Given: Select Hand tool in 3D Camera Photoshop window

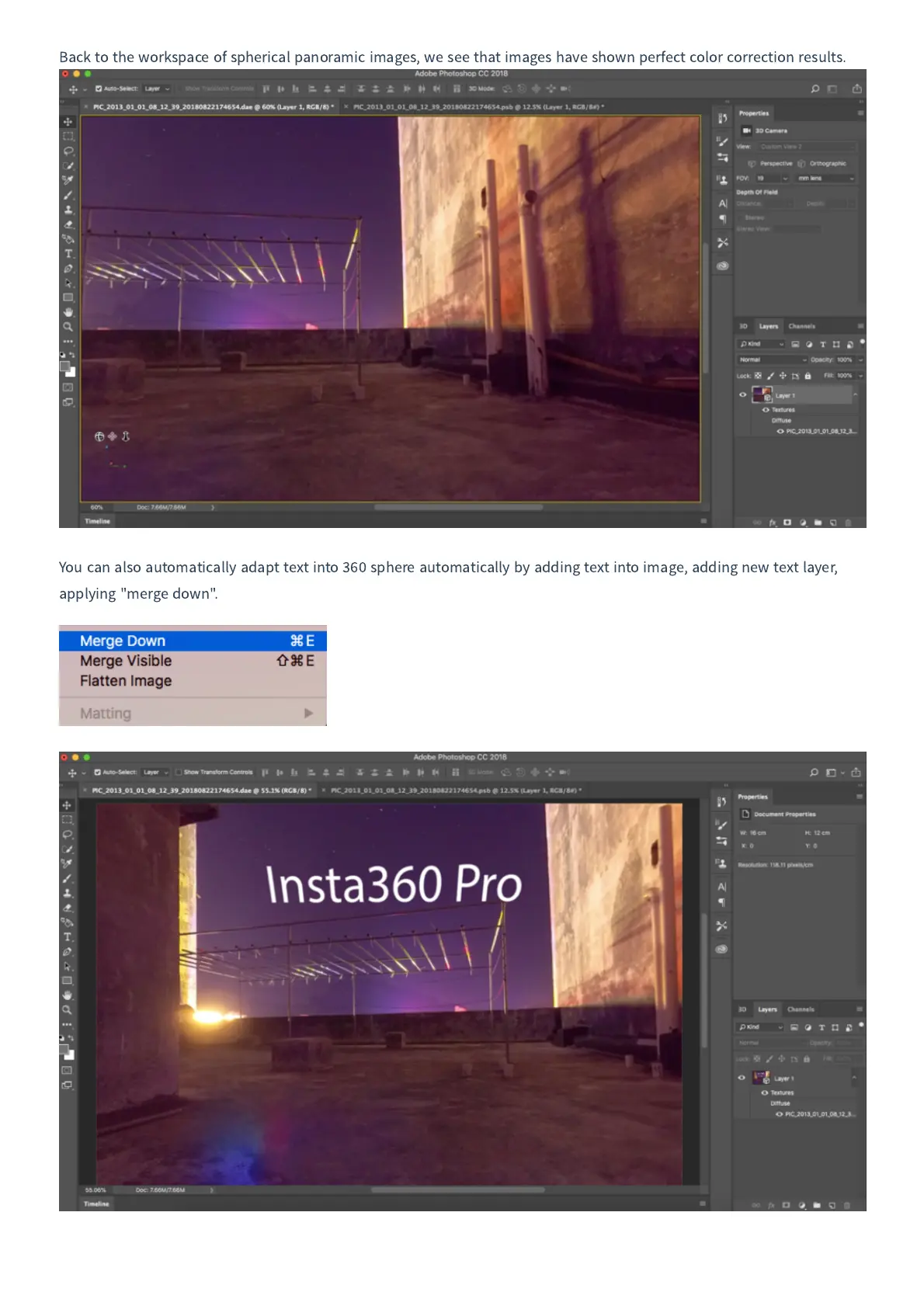Looking at the screenshot, I should pos(68,312).
